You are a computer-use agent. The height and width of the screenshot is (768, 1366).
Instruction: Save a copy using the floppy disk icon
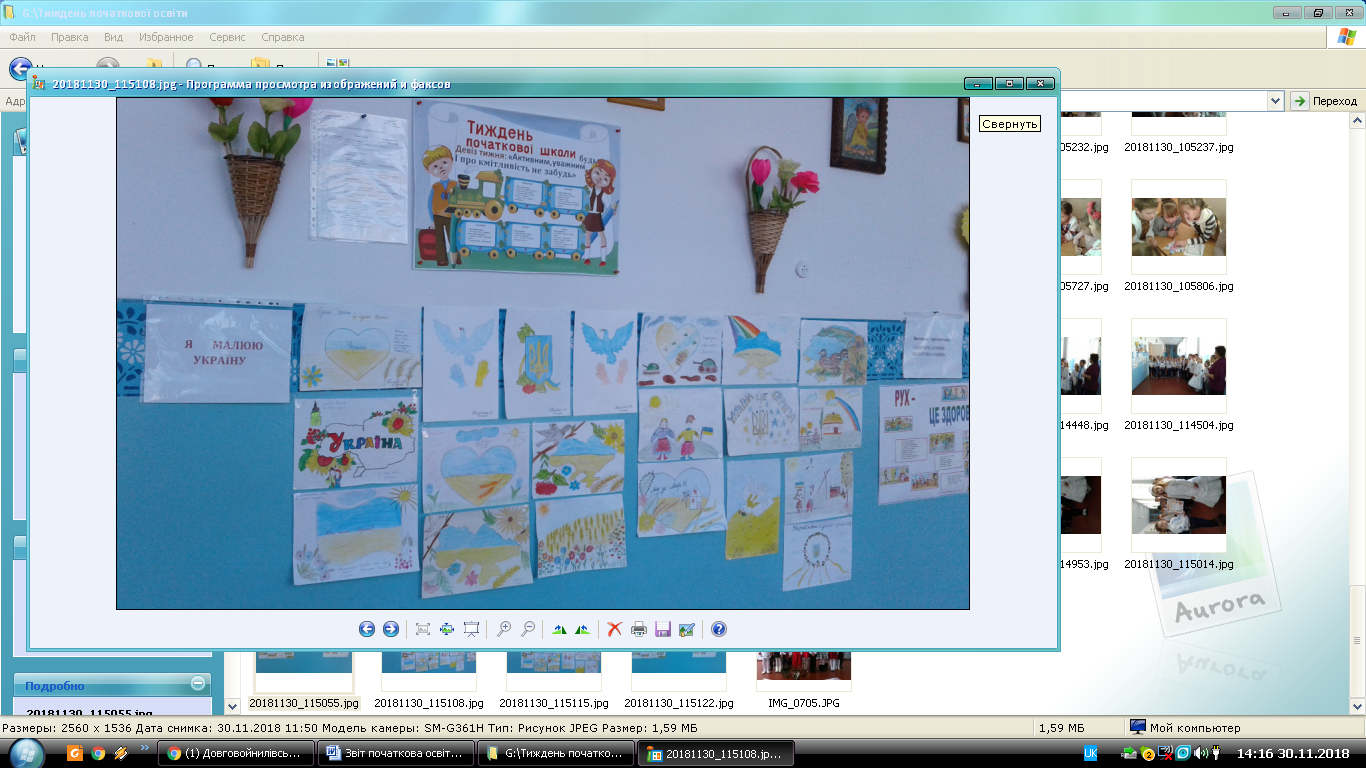coord(662,629)
